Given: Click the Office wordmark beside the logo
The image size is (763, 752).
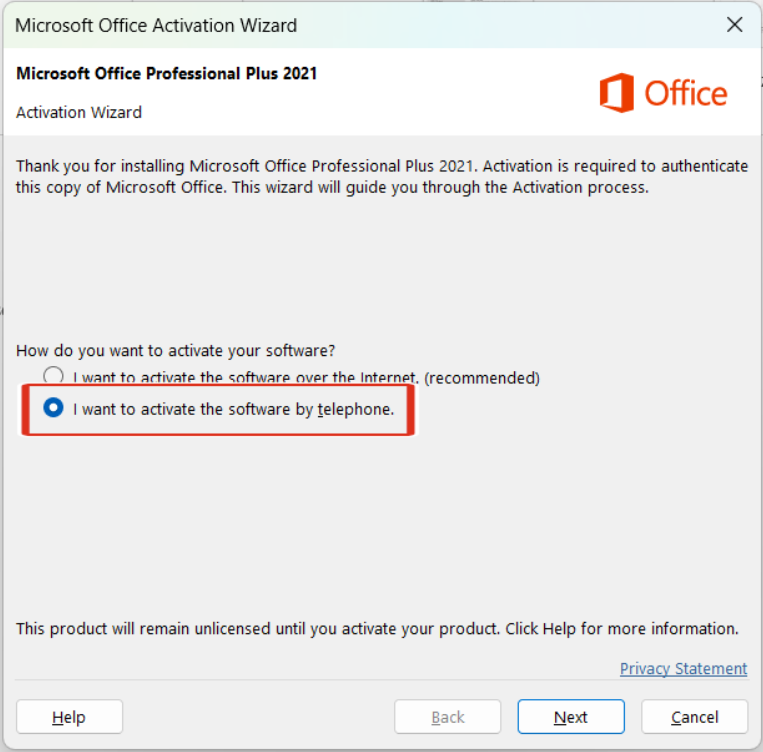Looking at the screenshot, I should click(x=686, y=94).
